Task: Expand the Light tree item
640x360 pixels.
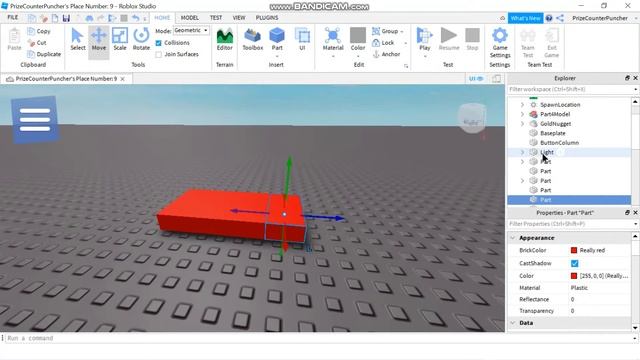Action: [522, 152]
